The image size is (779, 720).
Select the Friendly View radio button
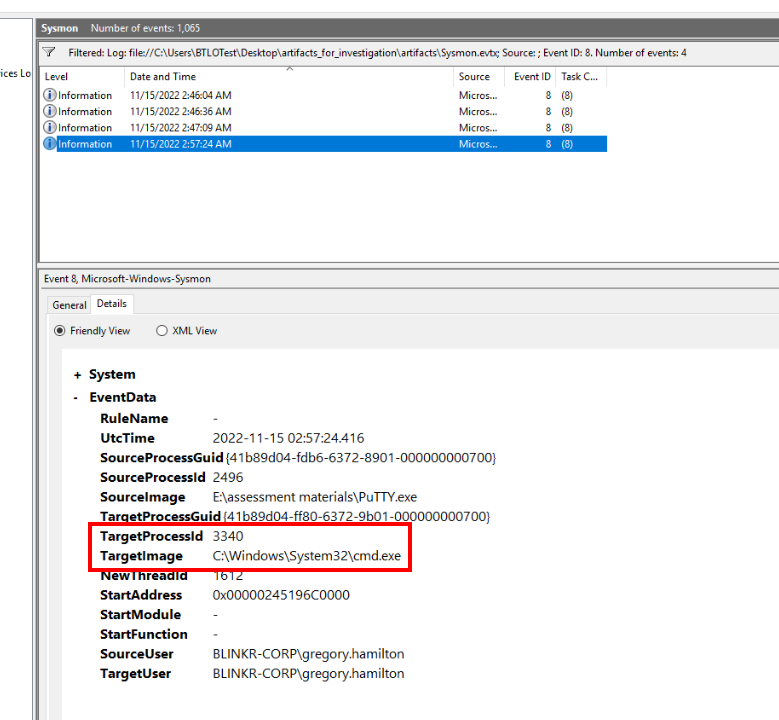click(x=60, y=331)
